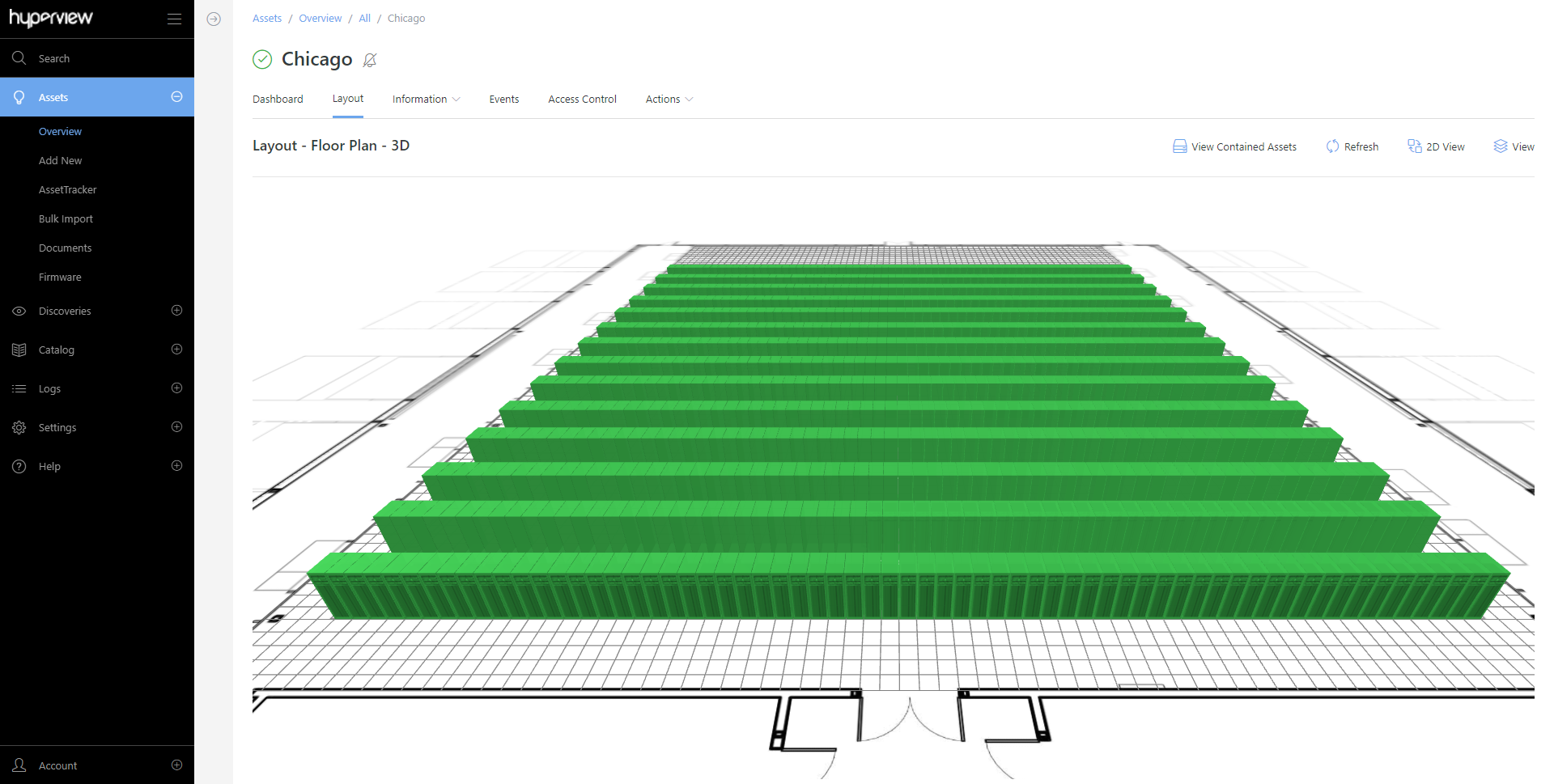Follow the All breadcrumb link
1554x784 pixels.
coord(364,18)
